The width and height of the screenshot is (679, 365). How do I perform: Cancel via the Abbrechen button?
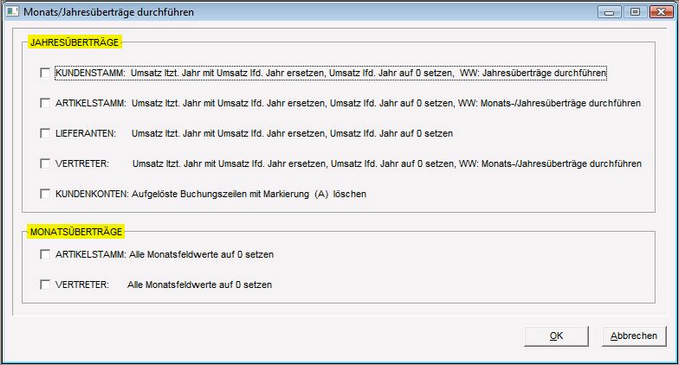tap(634, 336)
